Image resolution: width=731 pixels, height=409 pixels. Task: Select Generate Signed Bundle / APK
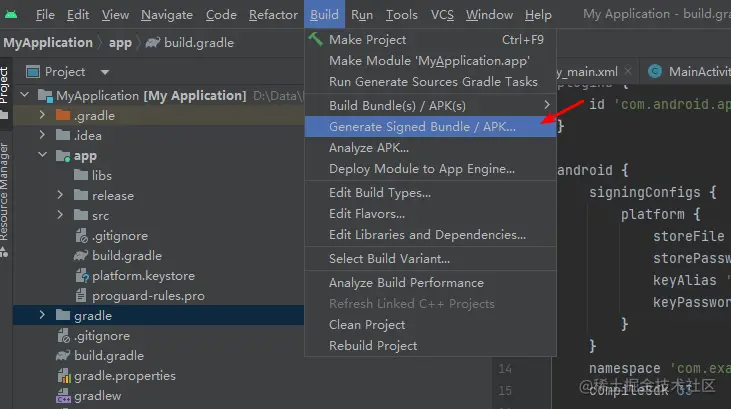coord(422,127)
